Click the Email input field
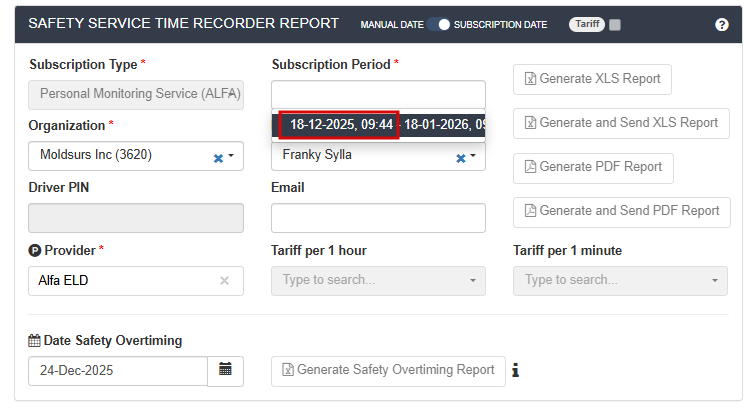Viewport: 751px width, 416px height. pos(378,218)
